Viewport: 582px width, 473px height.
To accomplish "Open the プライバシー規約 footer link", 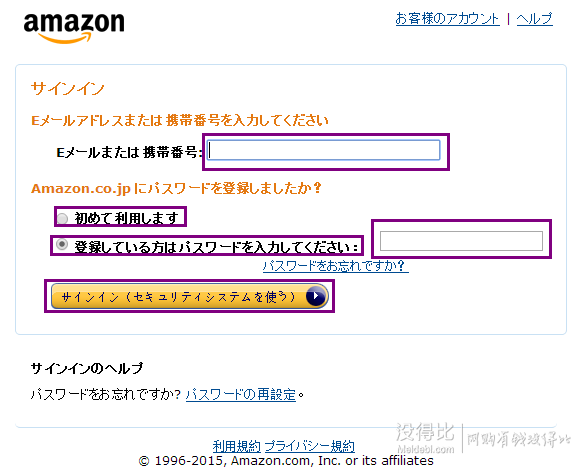I will click(310, 446).
